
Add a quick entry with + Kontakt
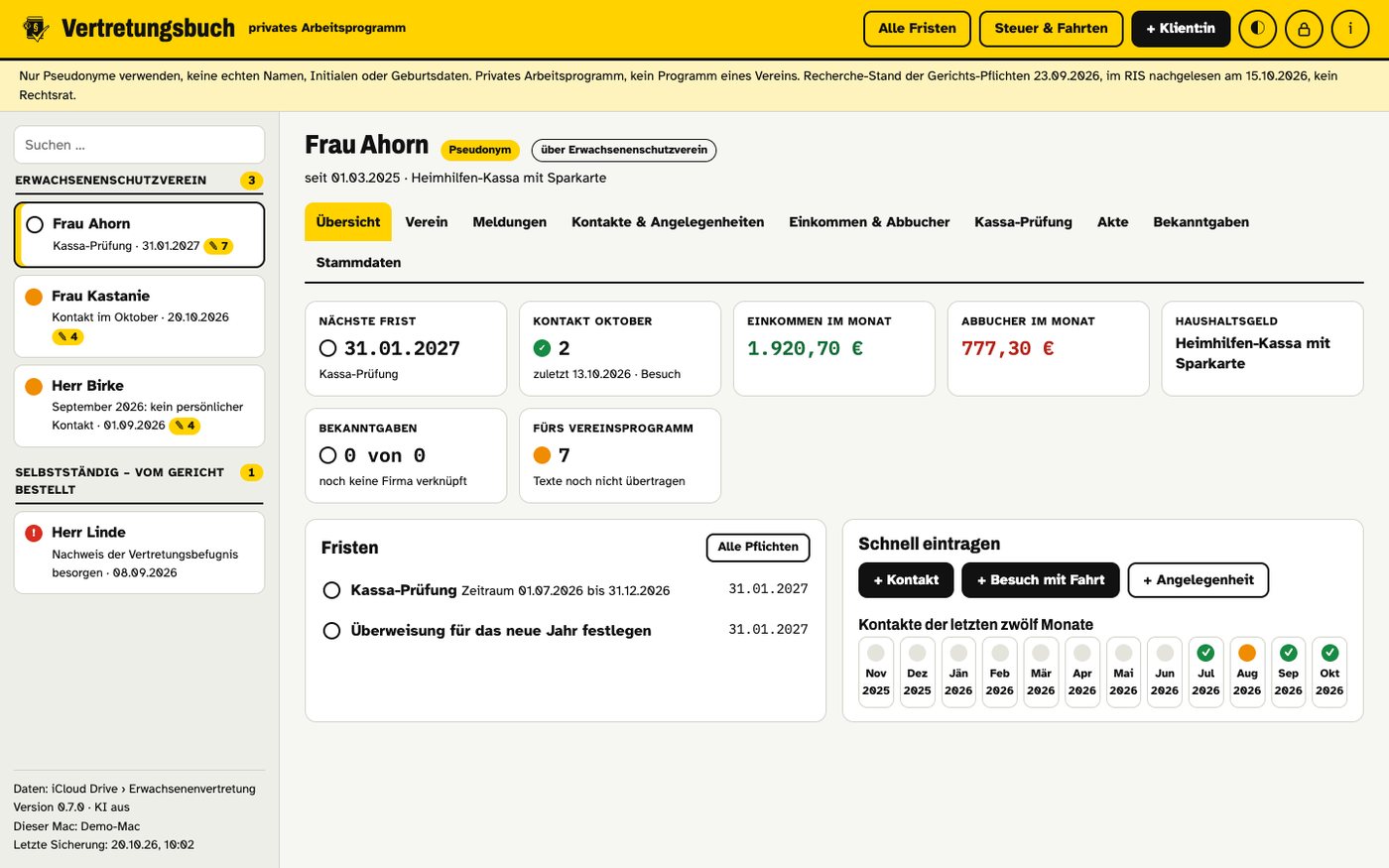coord(906,580)
